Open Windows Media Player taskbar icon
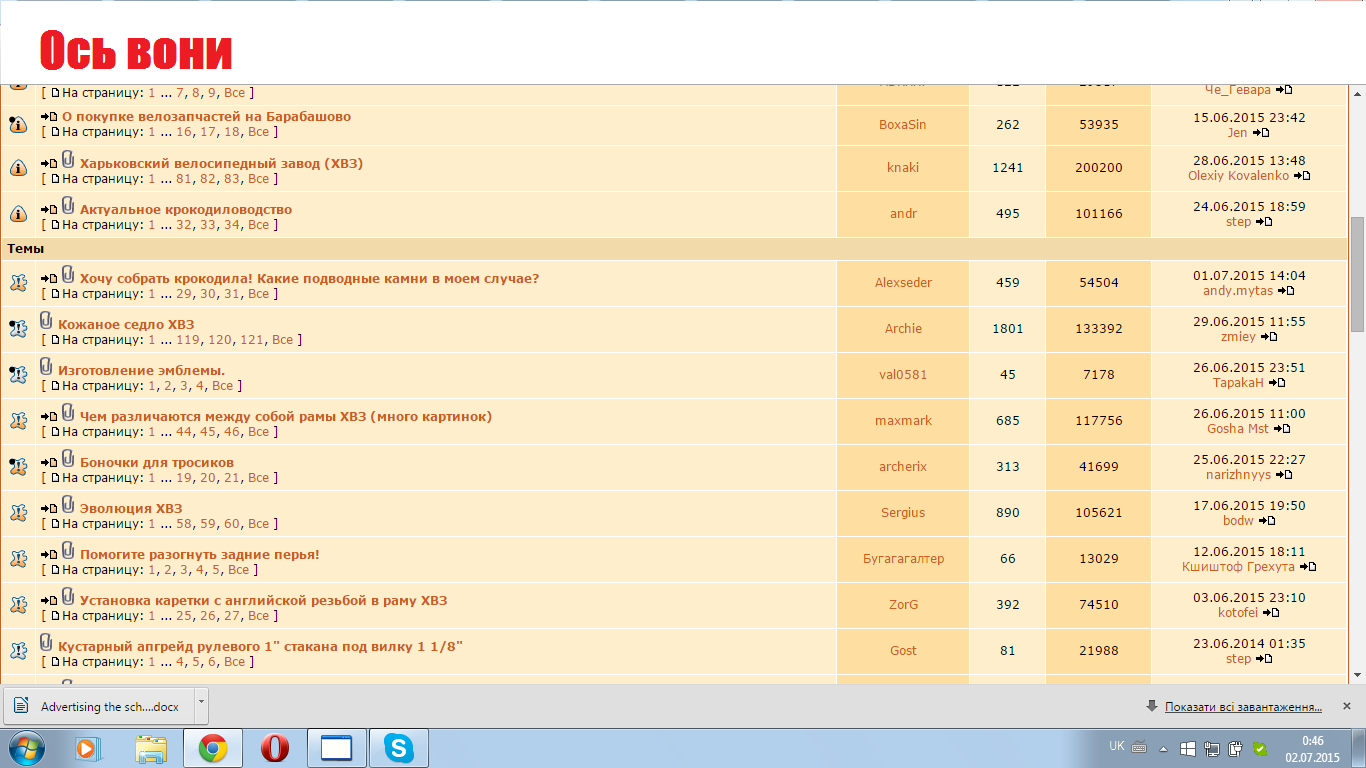 tap(88, 748)
